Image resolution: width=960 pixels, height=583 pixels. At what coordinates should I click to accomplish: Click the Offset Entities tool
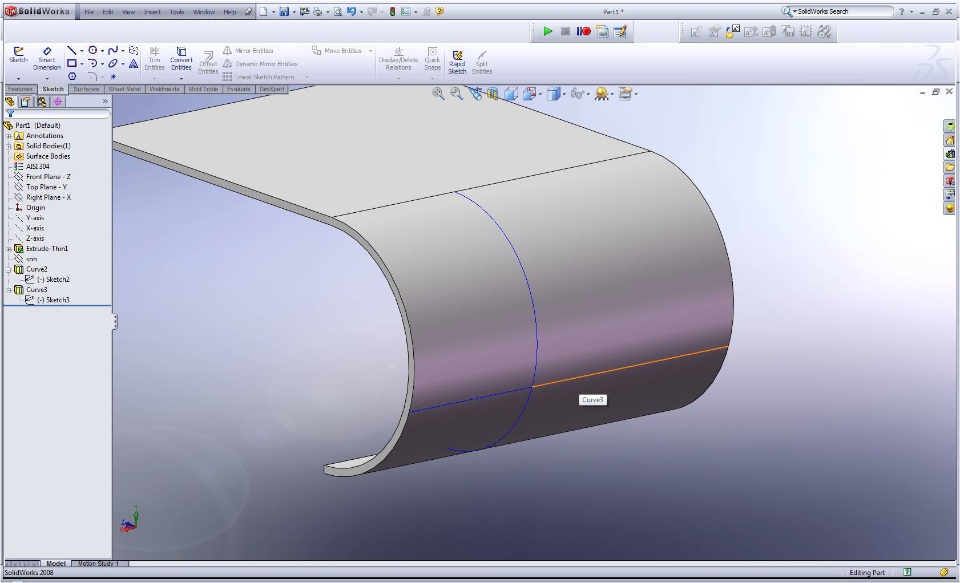point(208,63)
